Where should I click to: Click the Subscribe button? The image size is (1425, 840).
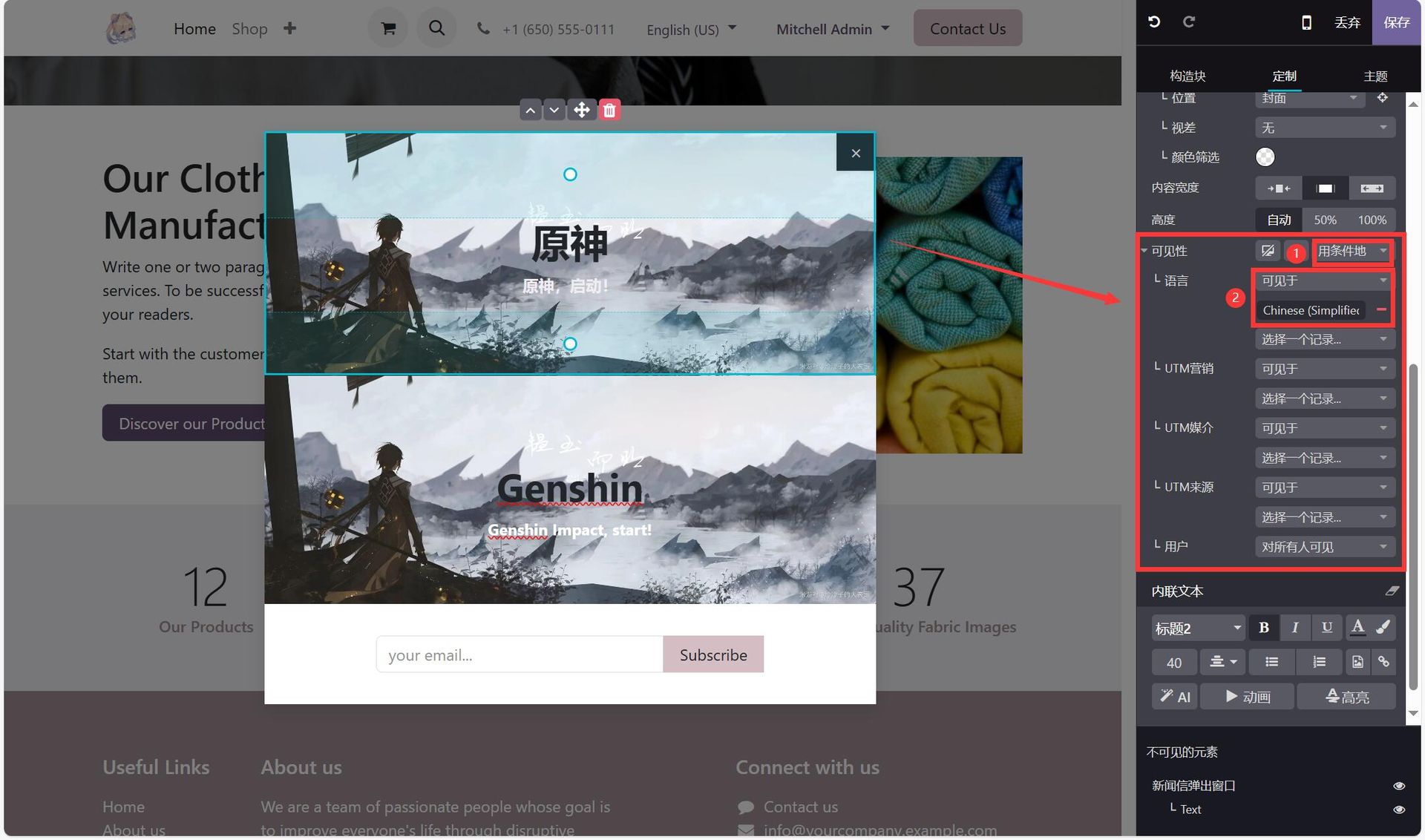[x=713, y=654]
